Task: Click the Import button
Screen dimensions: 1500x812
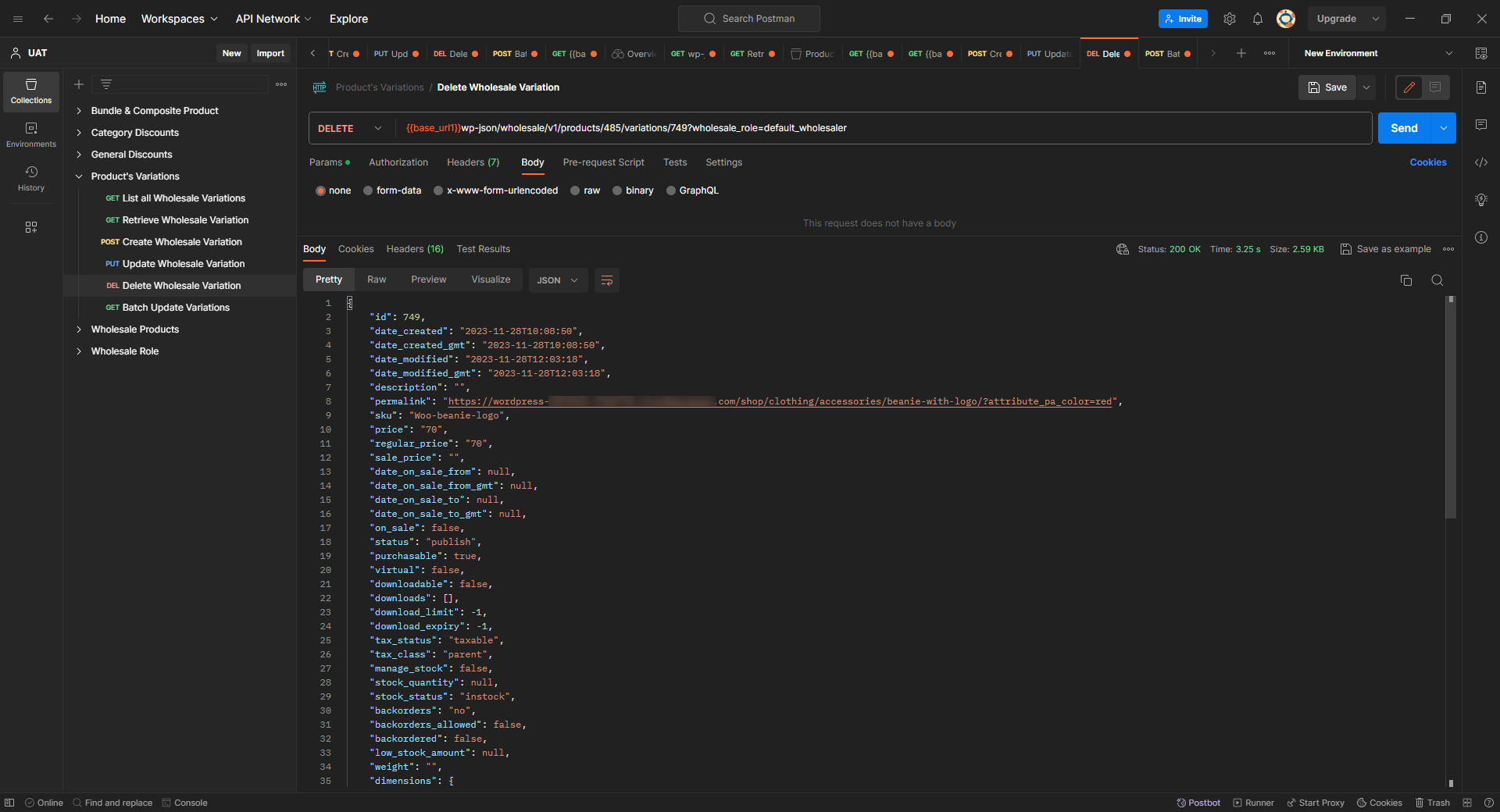Action: coord(270,53)
